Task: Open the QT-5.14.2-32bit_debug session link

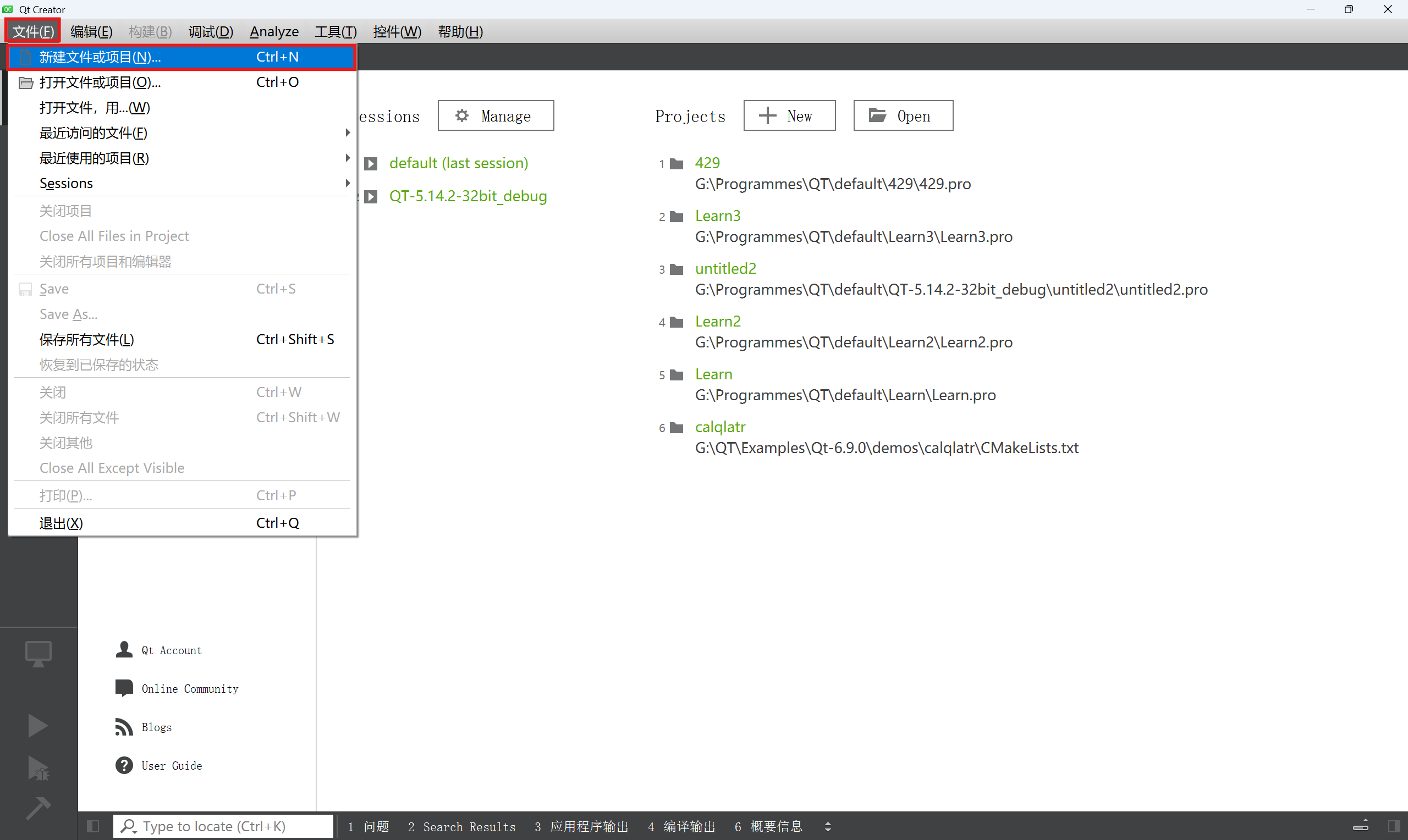Action: (x=468, y=196)
